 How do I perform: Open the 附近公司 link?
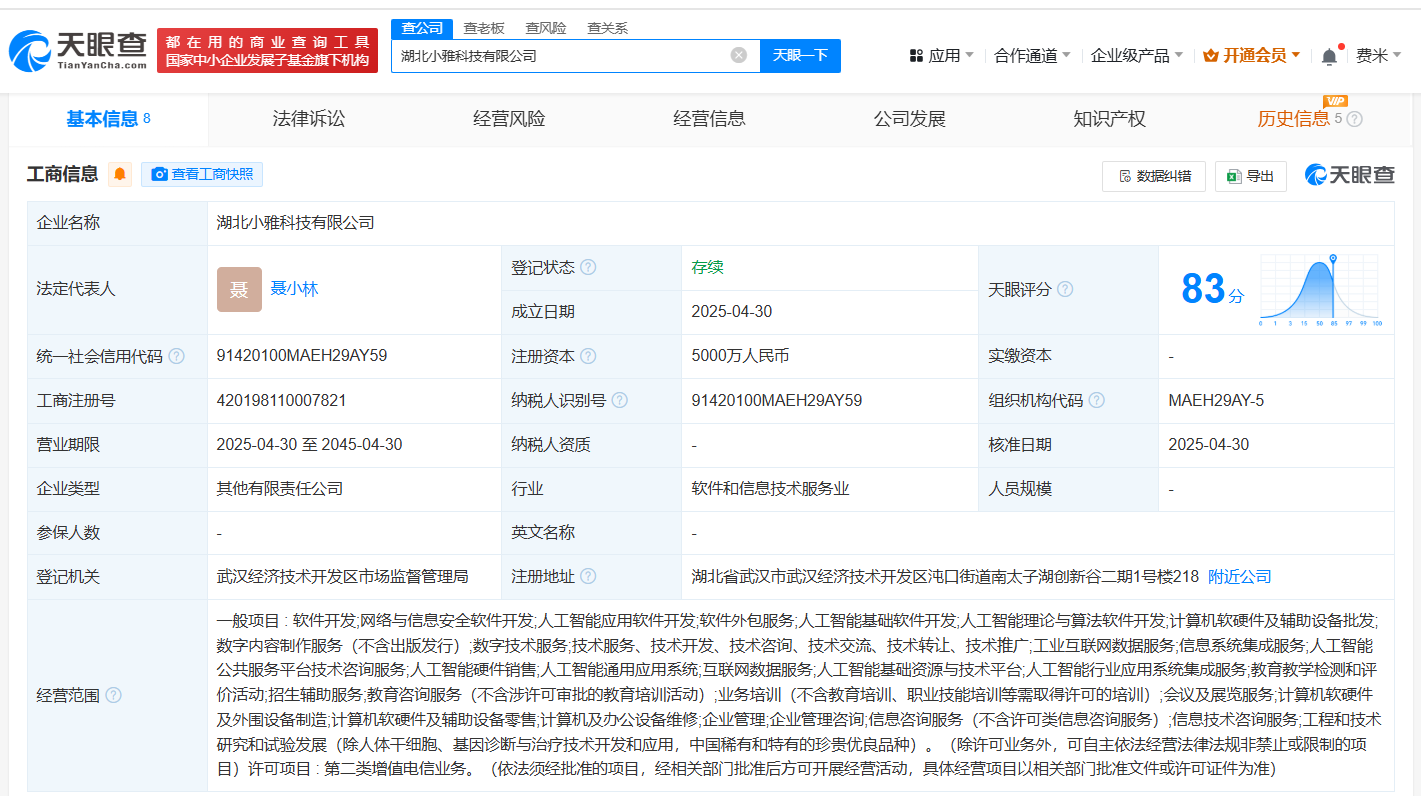[1240, 577]
